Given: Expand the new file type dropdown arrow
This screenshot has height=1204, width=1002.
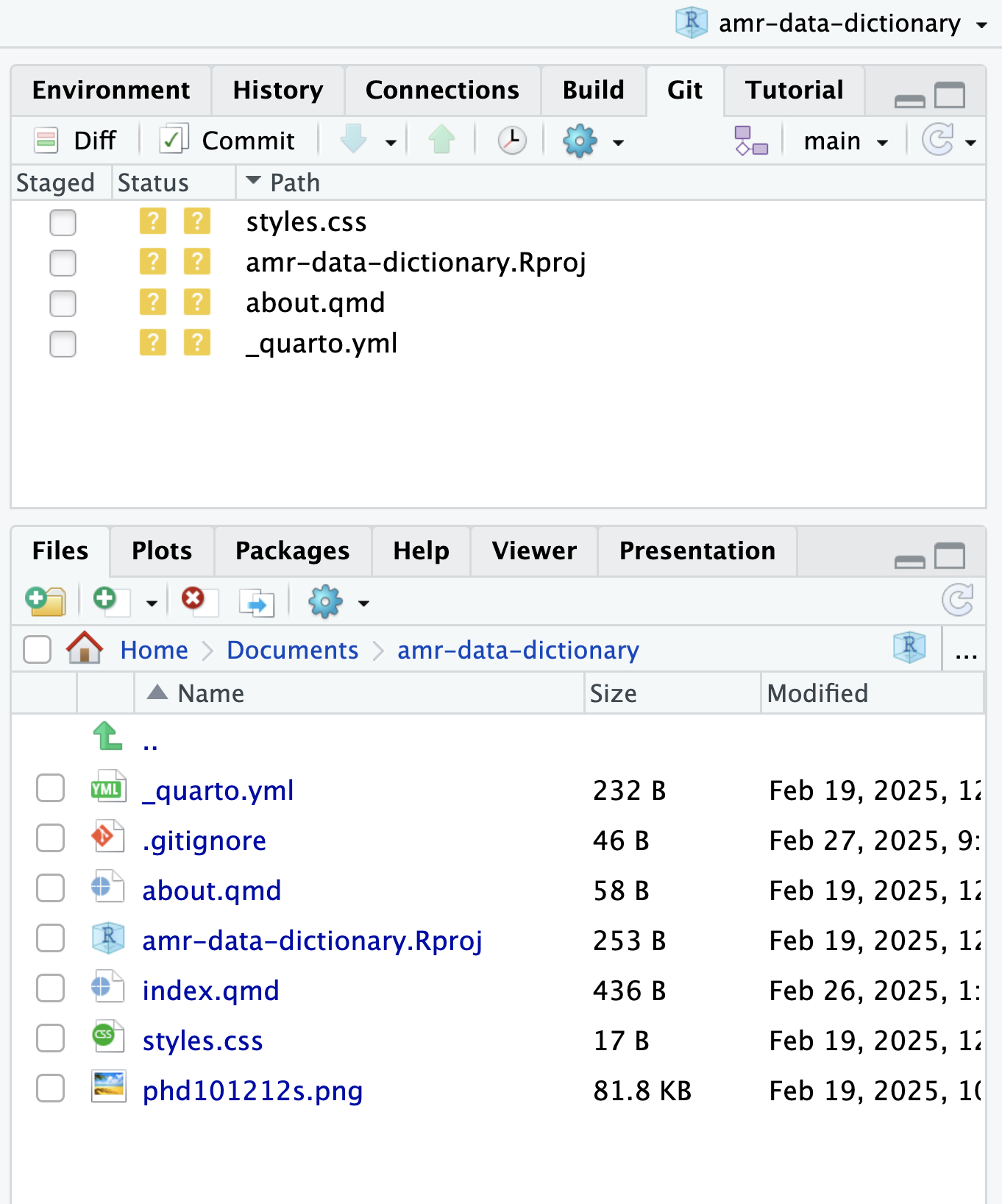Looking at the screenshot, I should [x=152, y=603].
